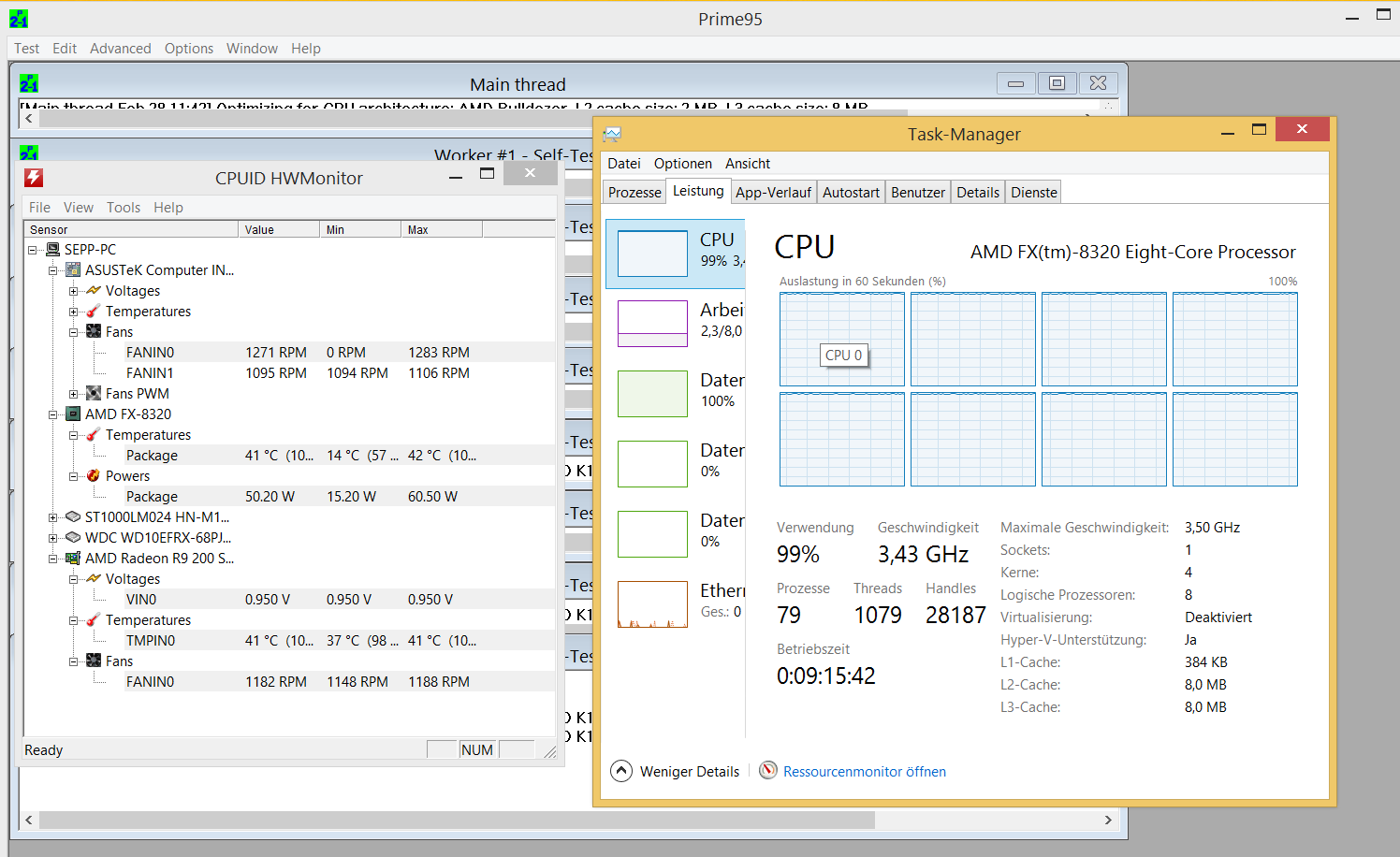Select the AMD Radeon R9 200 graphics card icon
This screenshot has height=857, width=1400.
click(73, 559)
